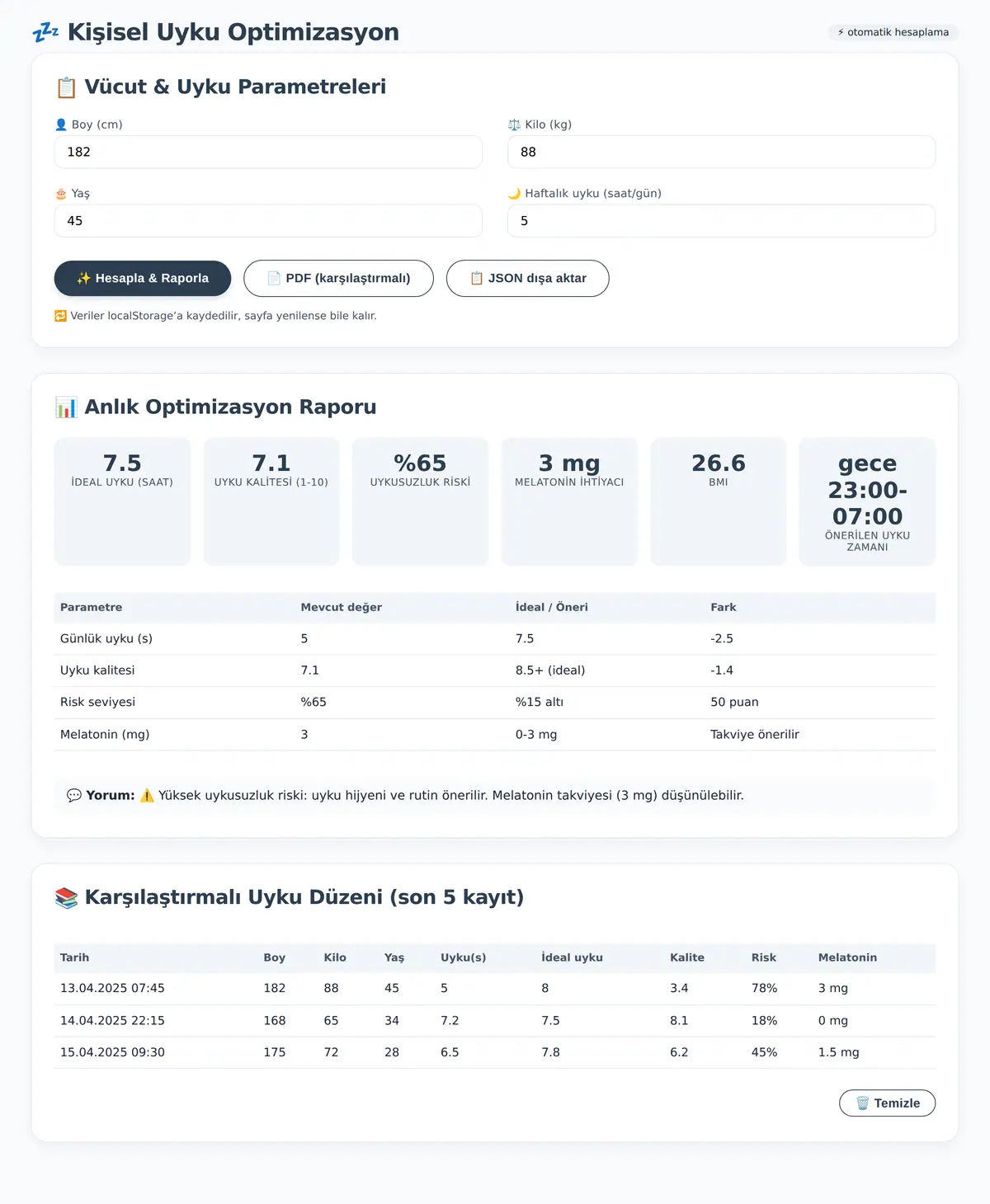The image size is (990, 1204).
Task: Click the birthday cake icon next to Yaş
Action: (x=61, y=194)
